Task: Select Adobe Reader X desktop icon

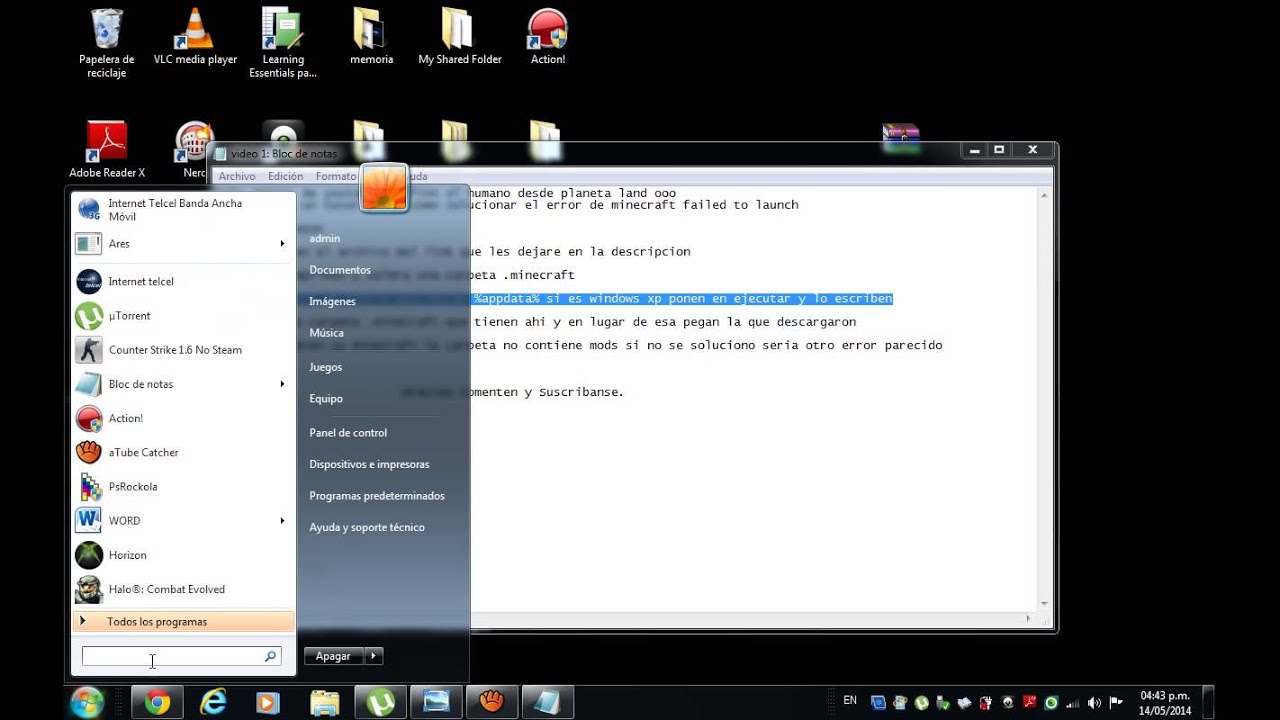Action: click(x=107, y=150)
